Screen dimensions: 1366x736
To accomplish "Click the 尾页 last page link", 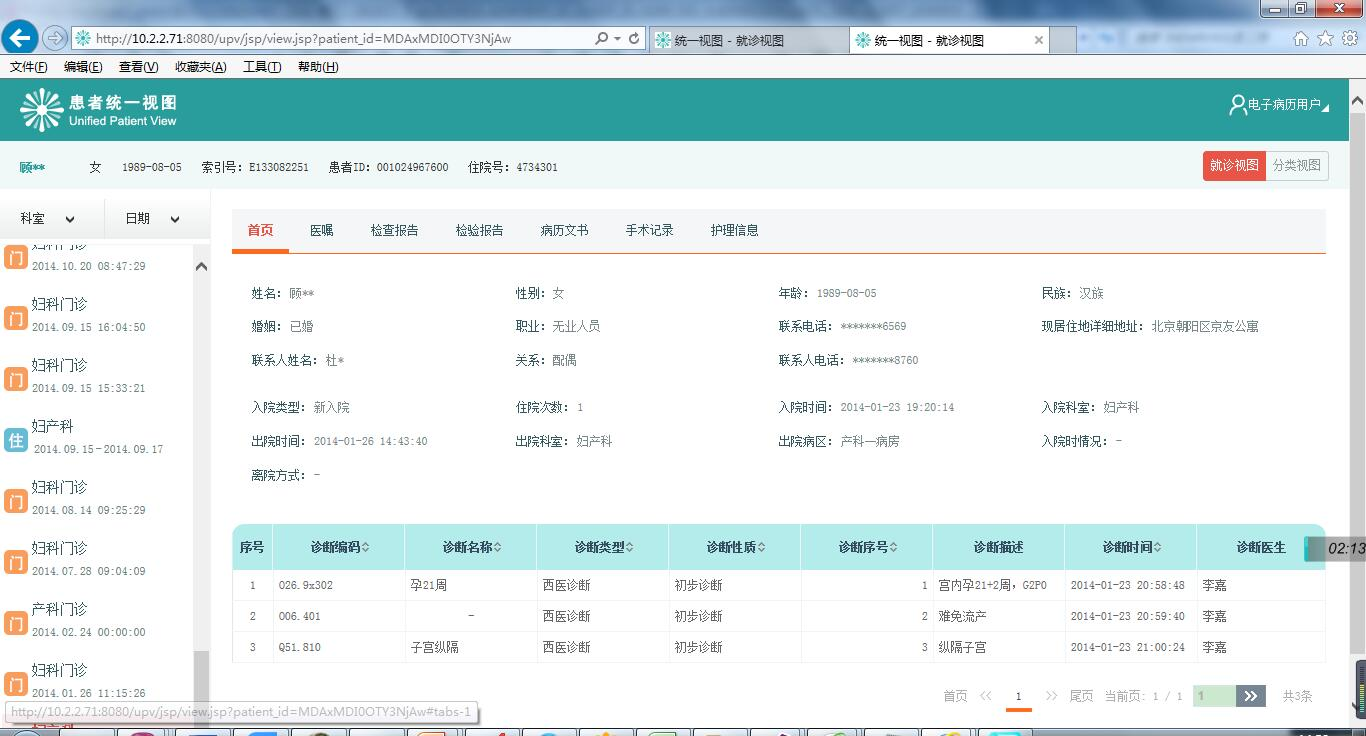I will coord(1081,696).
